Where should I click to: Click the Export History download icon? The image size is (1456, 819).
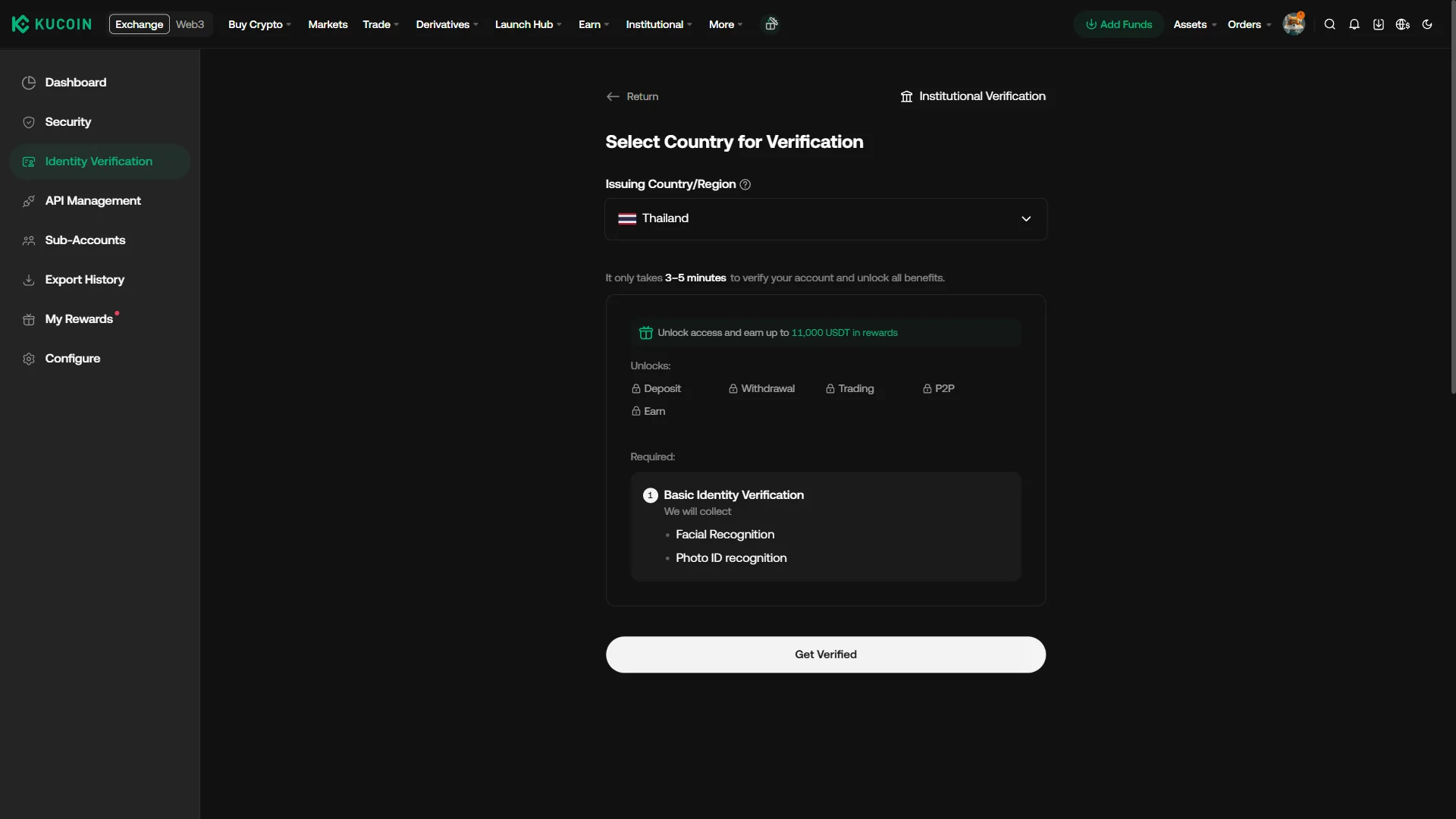[x=29, y=280]
